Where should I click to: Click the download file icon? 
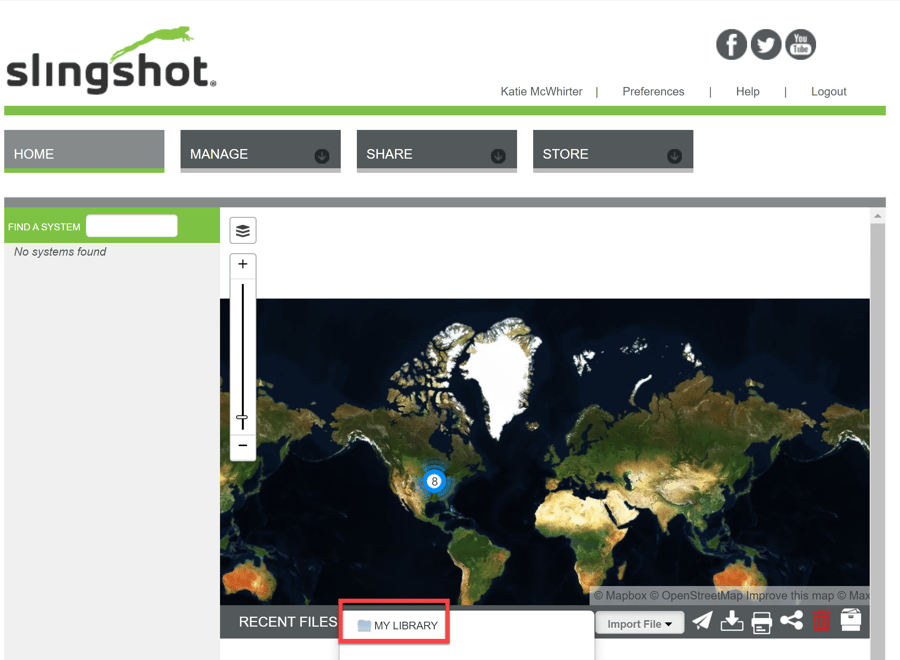(x=732, y=622)
